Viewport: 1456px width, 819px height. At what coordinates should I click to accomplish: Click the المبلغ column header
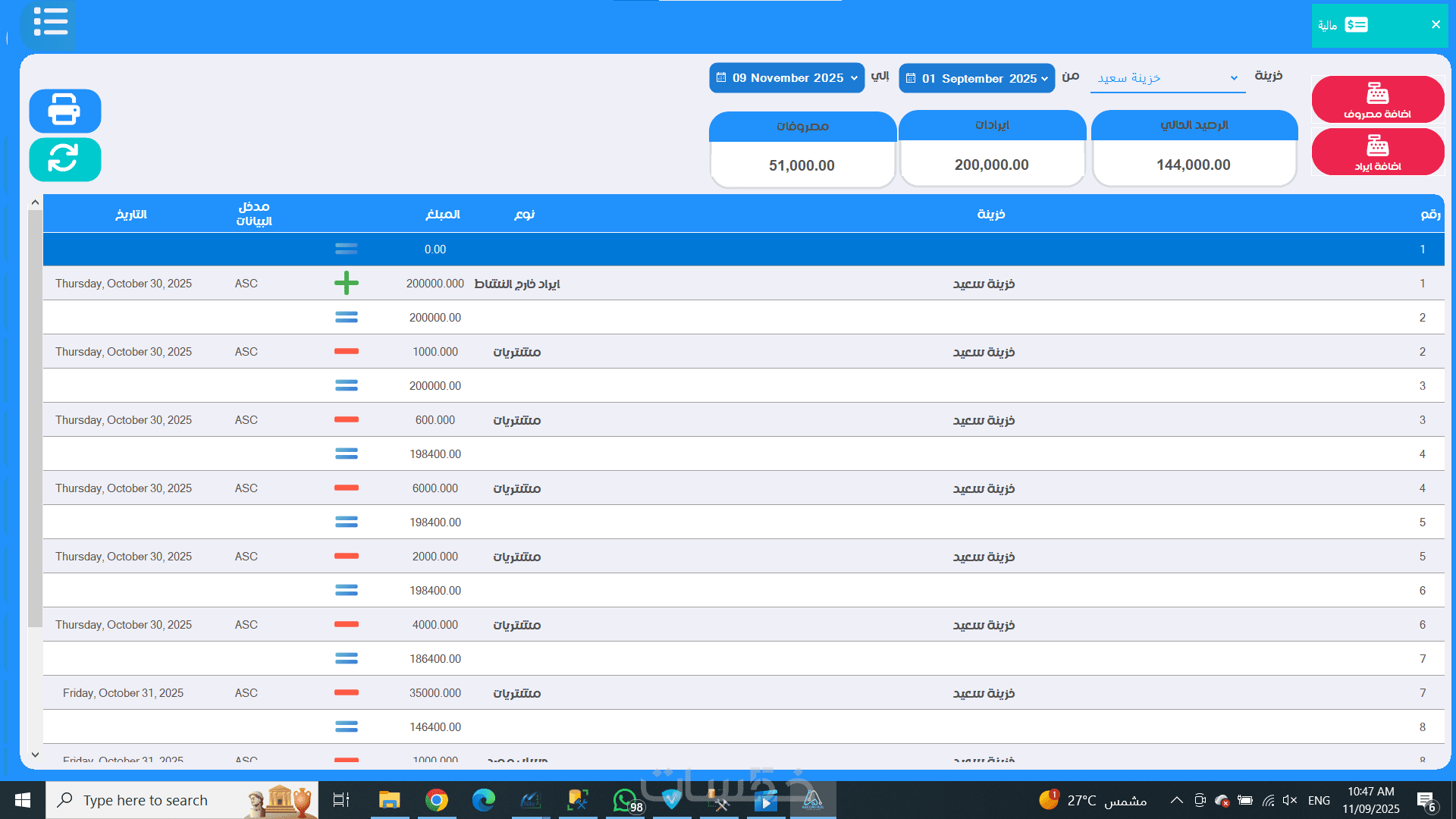click(442, 215)
